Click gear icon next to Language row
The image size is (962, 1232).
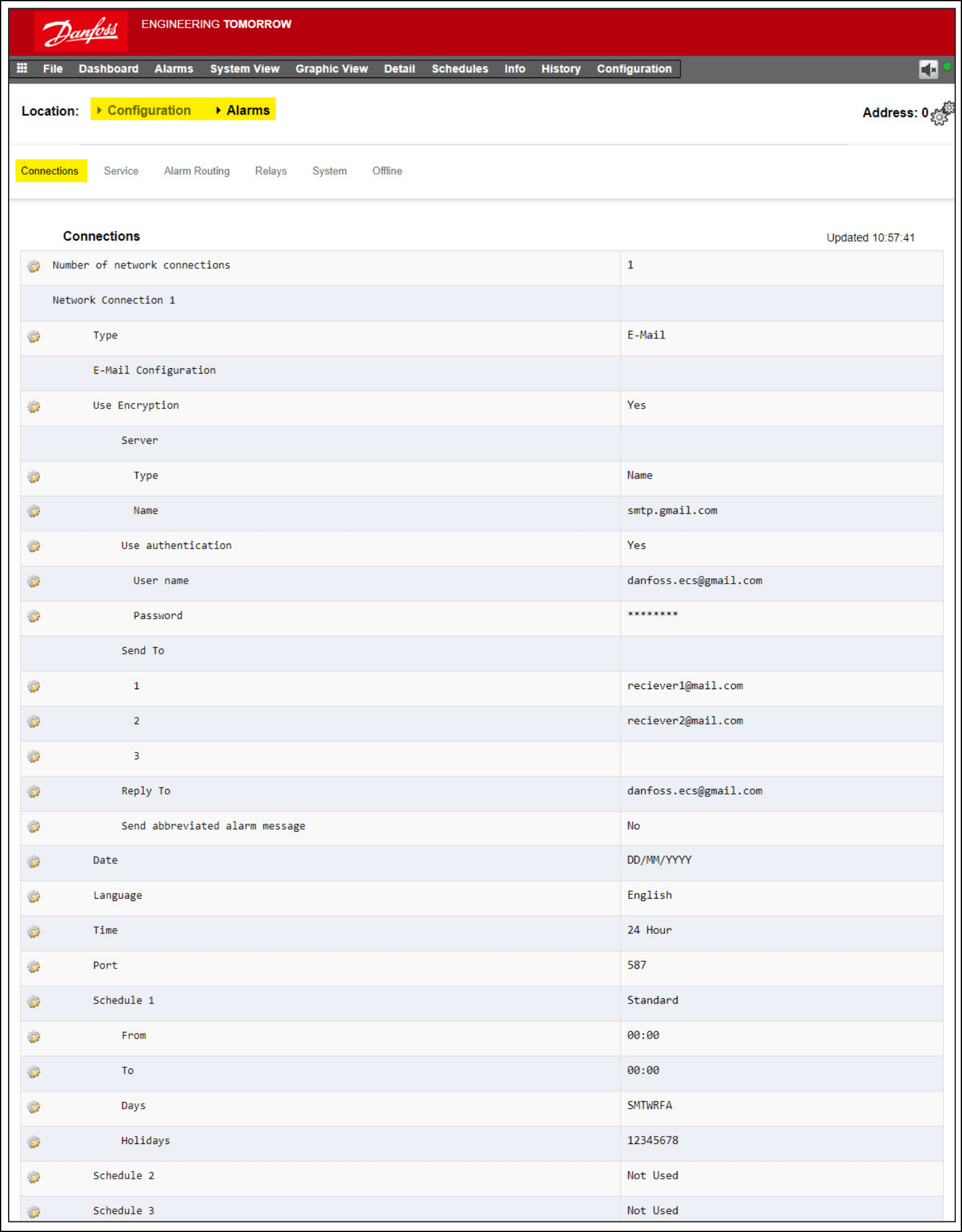click(34, 897)
